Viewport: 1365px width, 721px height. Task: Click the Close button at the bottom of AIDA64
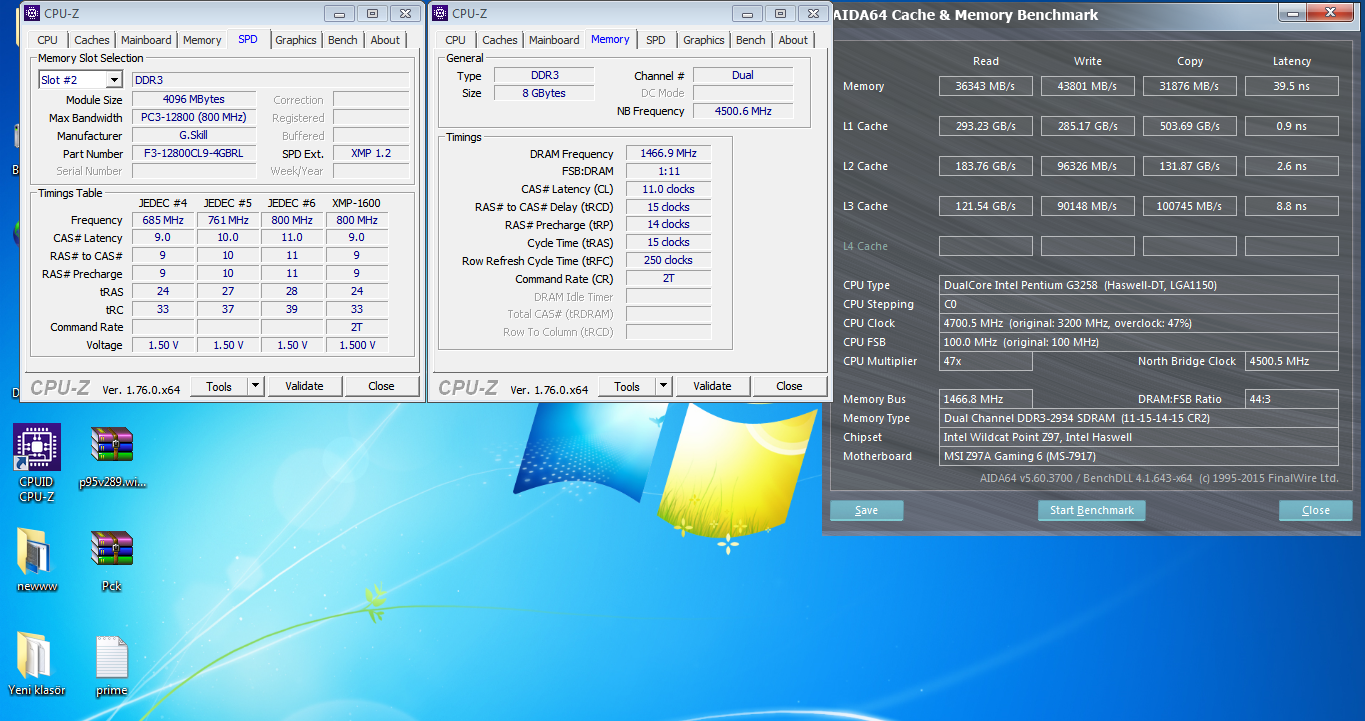click(1316, 510)
